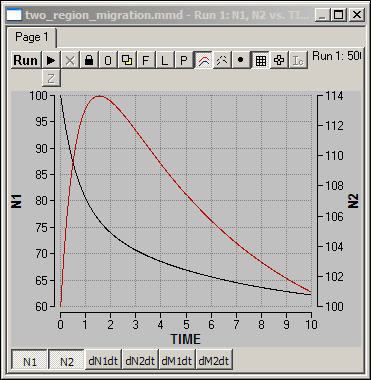Image resolution: width=371 pixels, height=380 pixels.
Task: Click the X cancel run icon
Action: 70,60
